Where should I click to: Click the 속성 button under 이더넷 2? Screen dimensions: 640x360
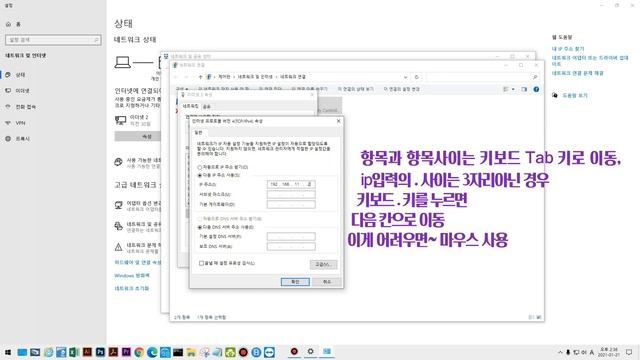(138, 136)
